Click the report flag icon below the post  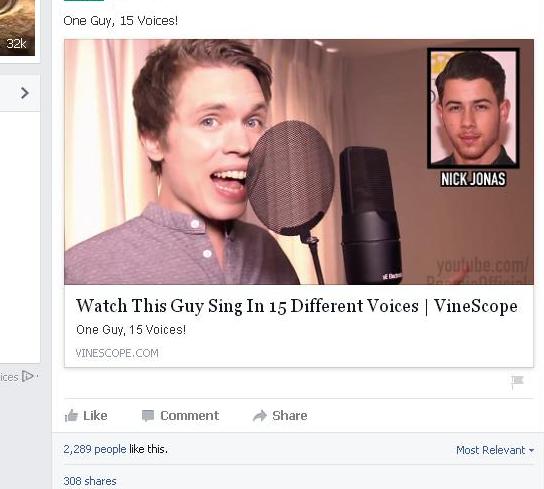517,381
